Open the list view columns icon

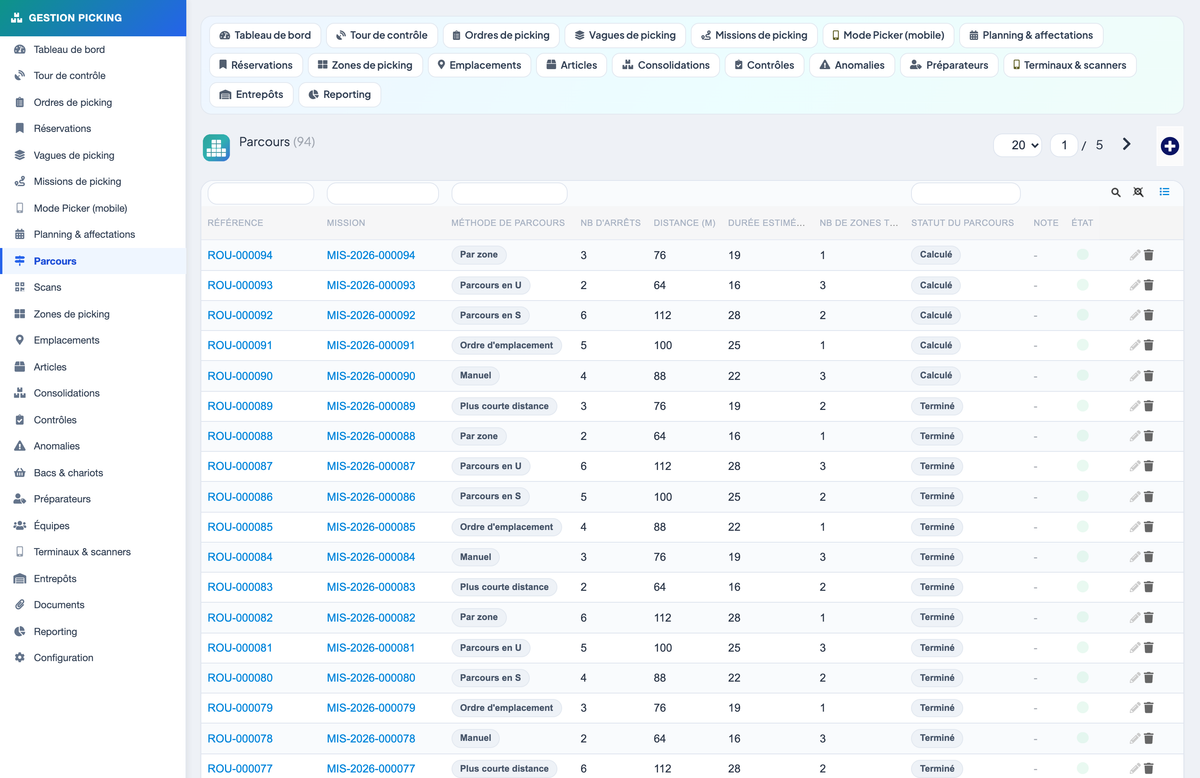1164,192
